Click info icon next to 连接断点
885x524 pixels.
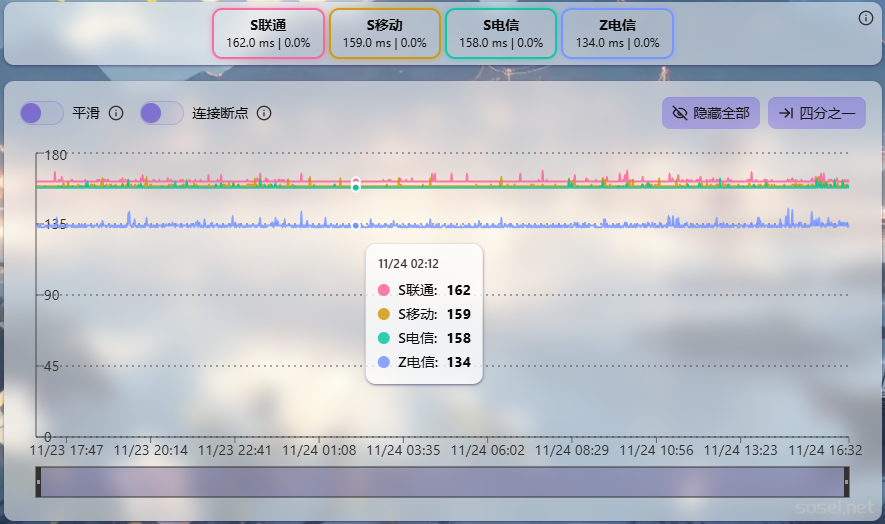click(264, 113)
